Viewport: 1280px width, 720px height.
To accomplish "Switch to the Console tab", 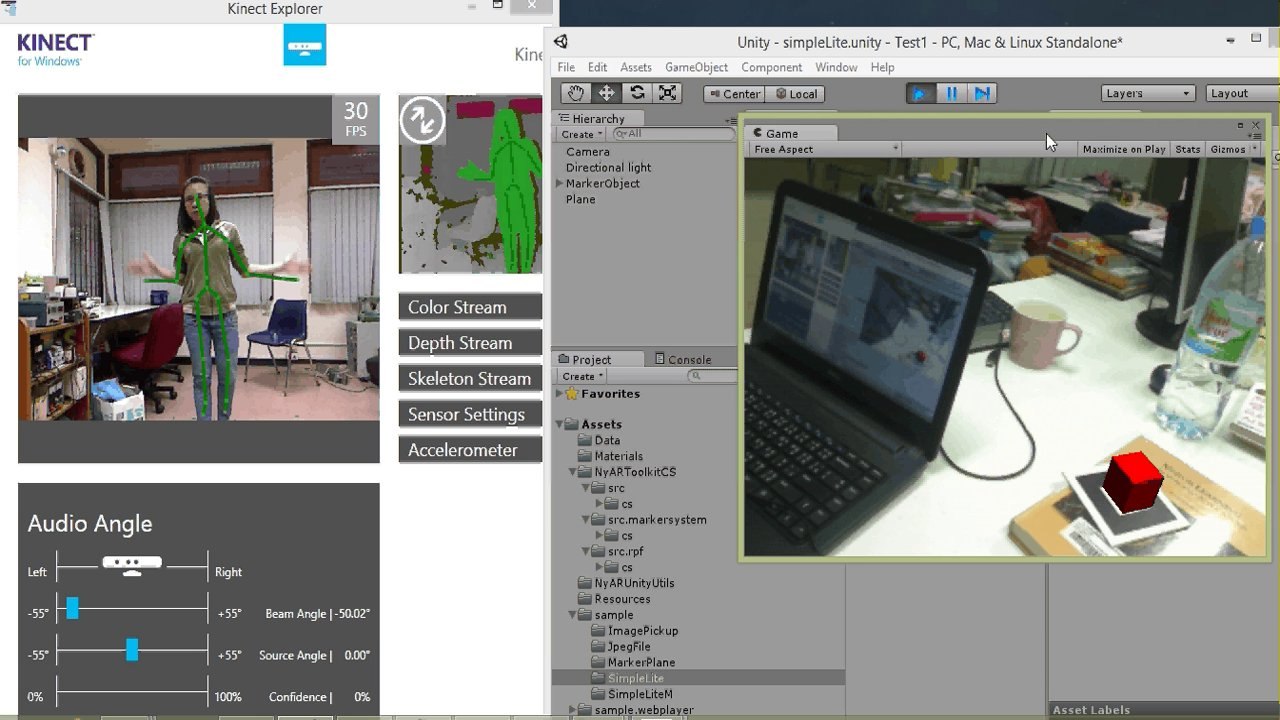I will 682,359.
